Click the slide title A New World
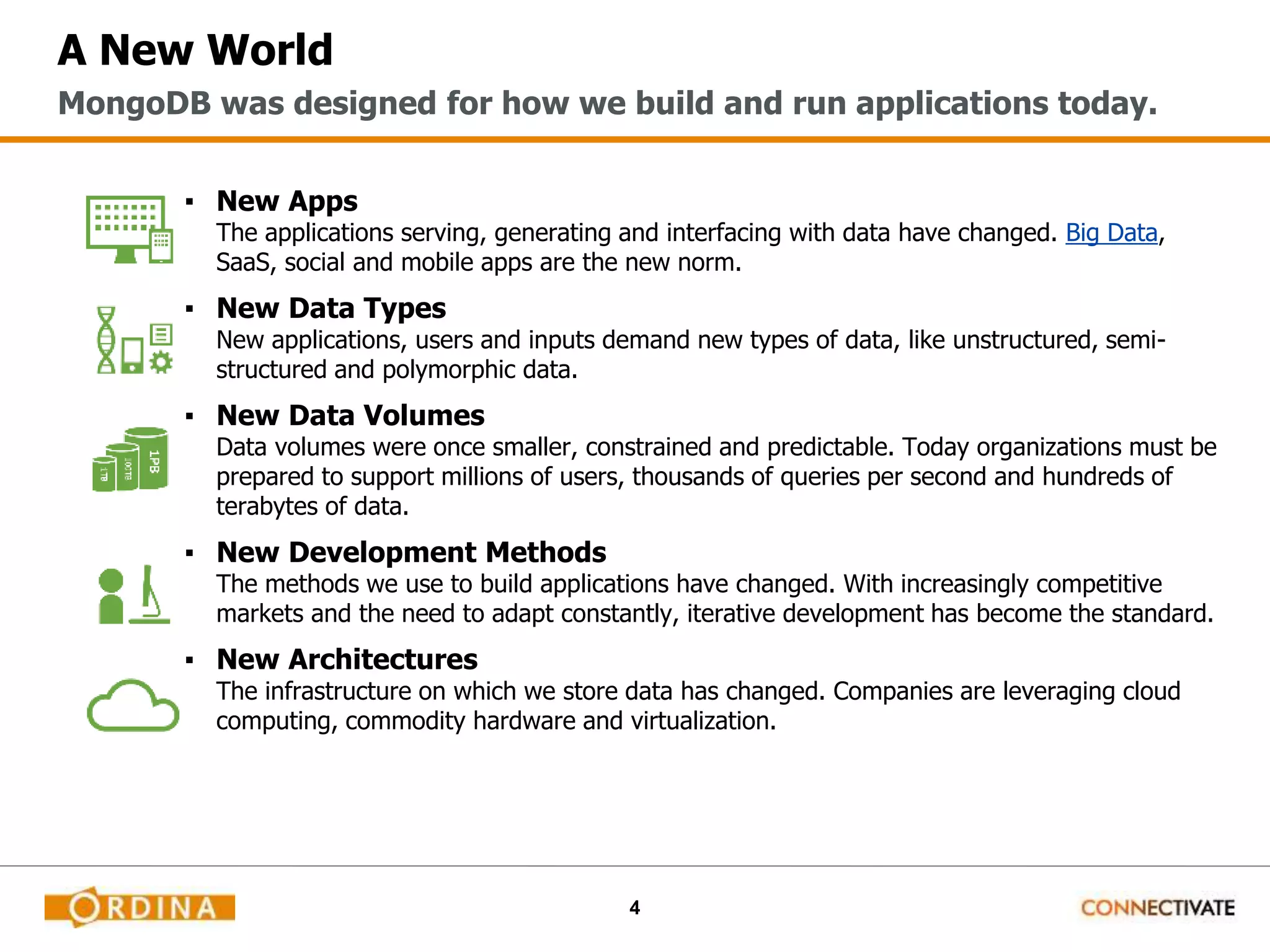 pyautogui.click(x=195, y=50)
